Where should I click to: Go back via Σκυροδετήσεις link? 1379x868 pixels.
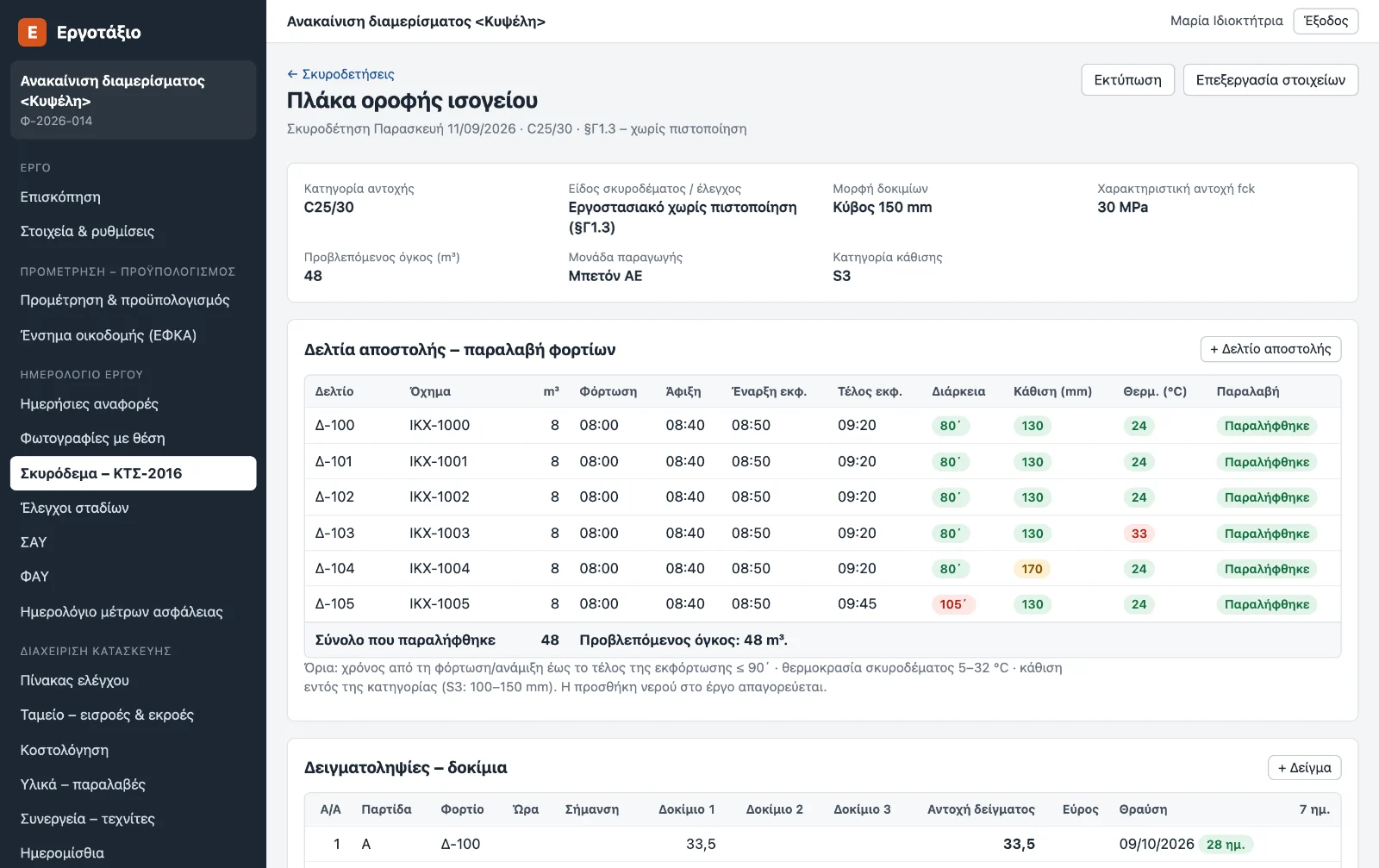click(340, 74)
